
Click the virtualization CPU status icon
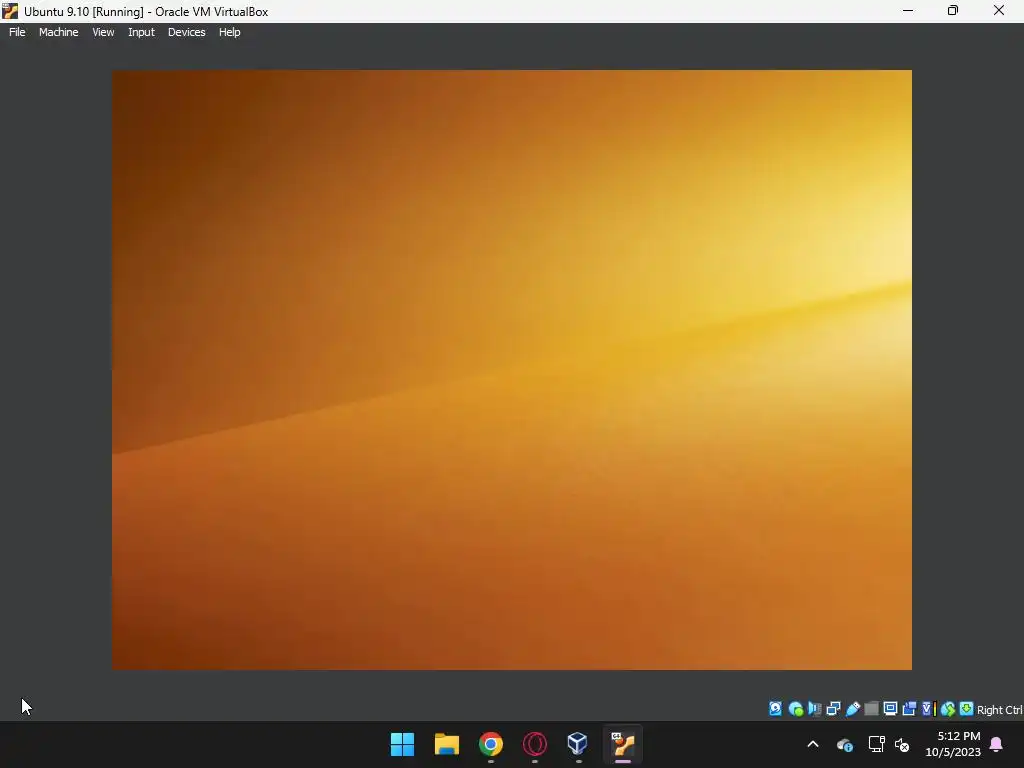click(929, 709)
